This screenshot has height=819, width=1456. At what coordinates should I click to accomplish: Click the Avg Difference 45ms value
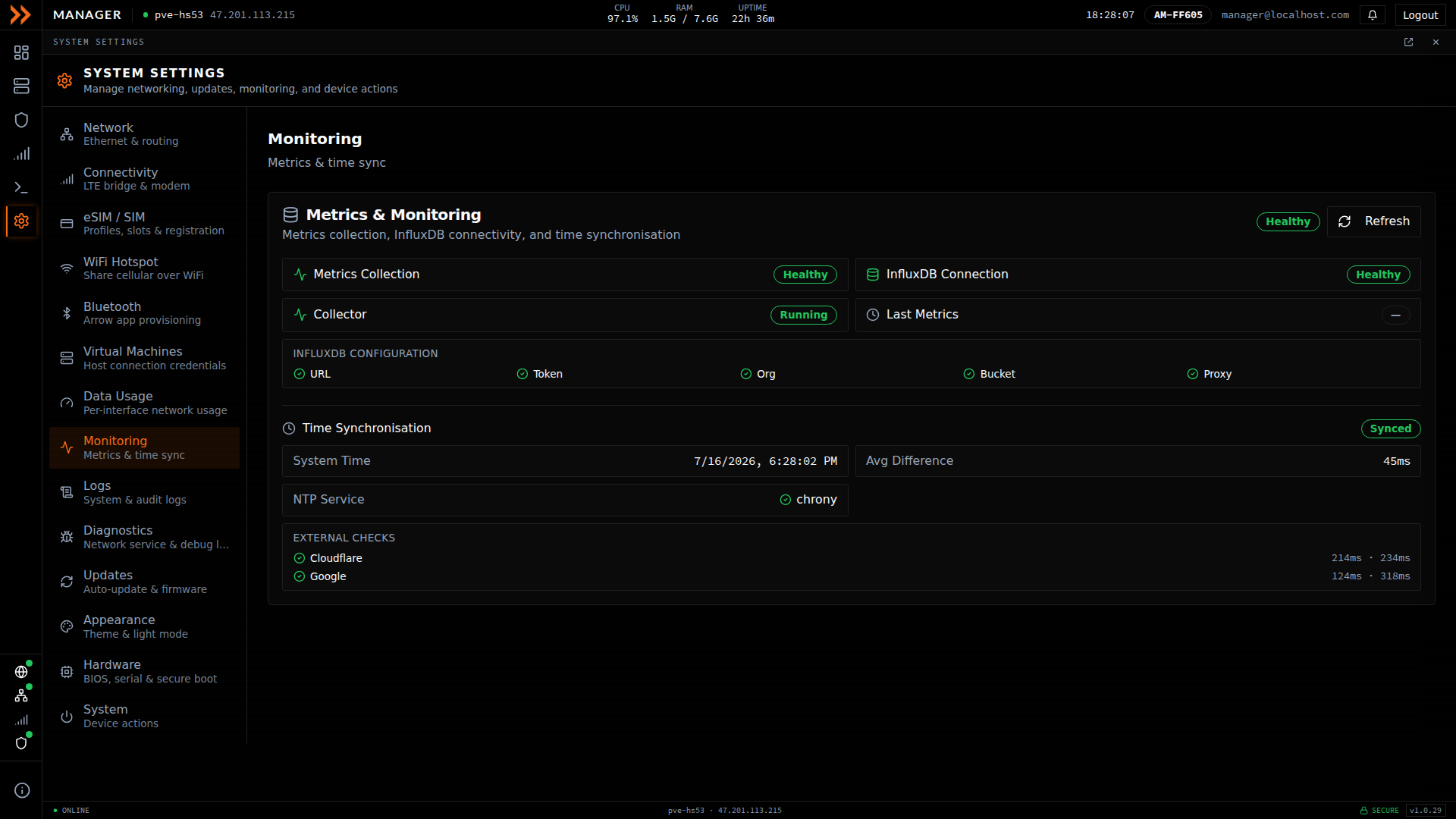point(1396,461)
